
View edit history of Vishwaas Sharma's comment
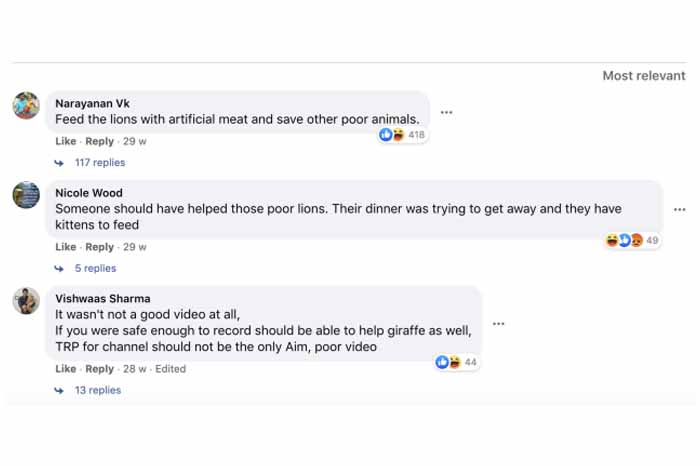(x=171, y=369)
